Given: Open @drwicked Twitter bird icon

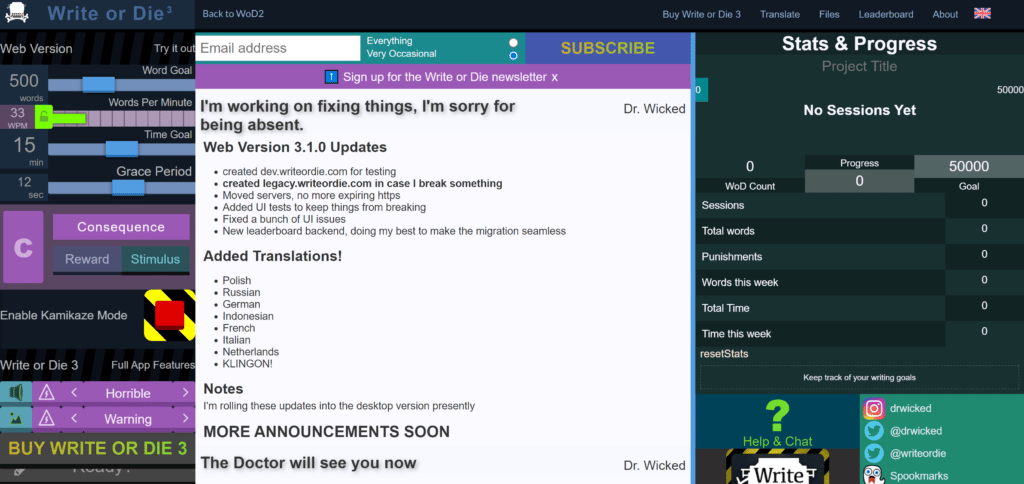Looking at the screenshot, I should [874, 431].
